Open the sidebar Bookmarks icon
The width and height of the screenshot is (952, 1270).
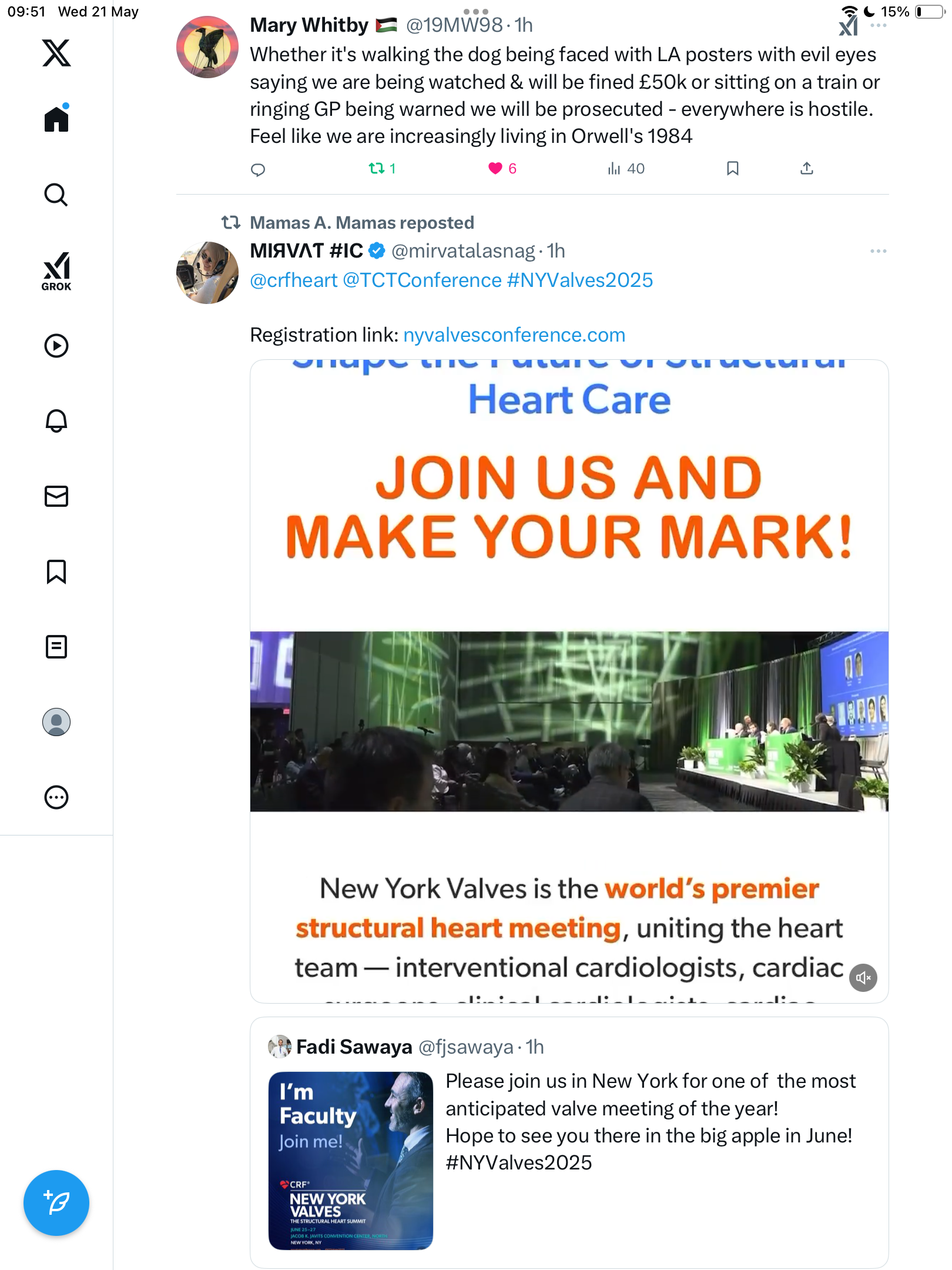[x=56, y=571]
